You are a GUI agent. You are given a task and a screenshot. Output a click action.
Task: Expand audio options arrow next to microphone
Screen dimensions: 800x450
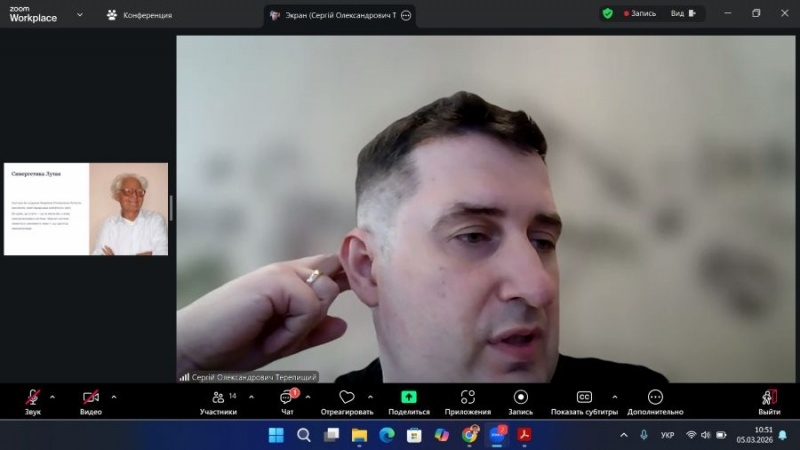click(52, 396)
